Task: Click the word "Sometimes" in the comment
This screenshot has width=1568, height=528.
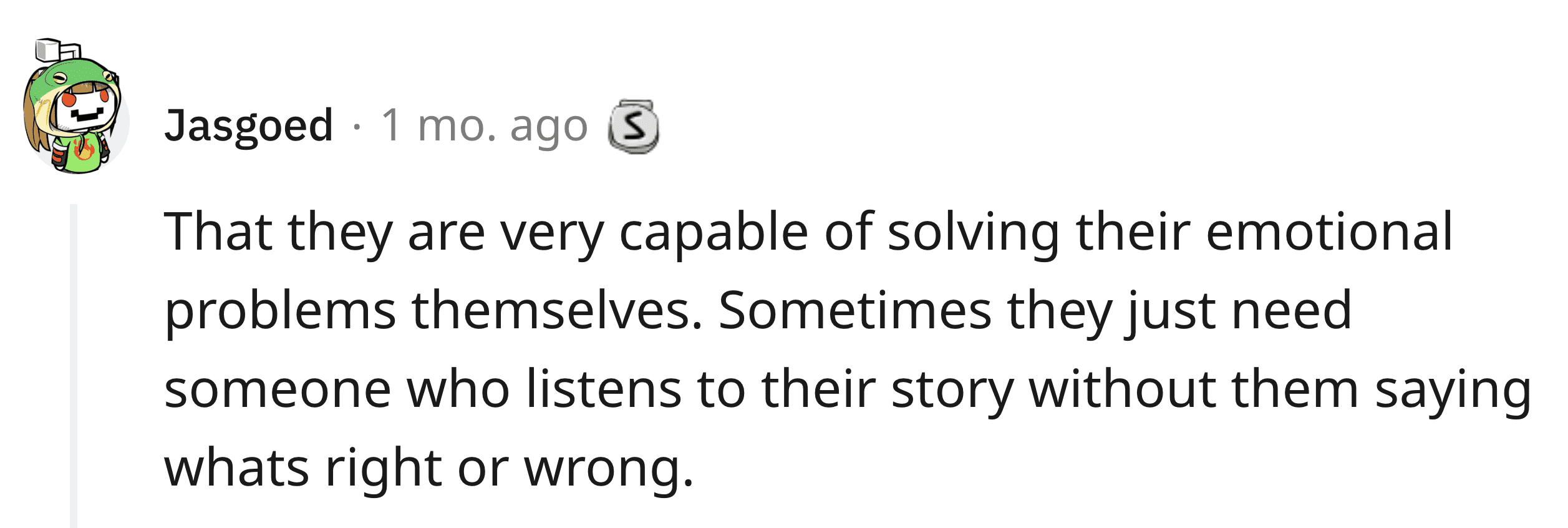Action: click(x=855, y=310)
